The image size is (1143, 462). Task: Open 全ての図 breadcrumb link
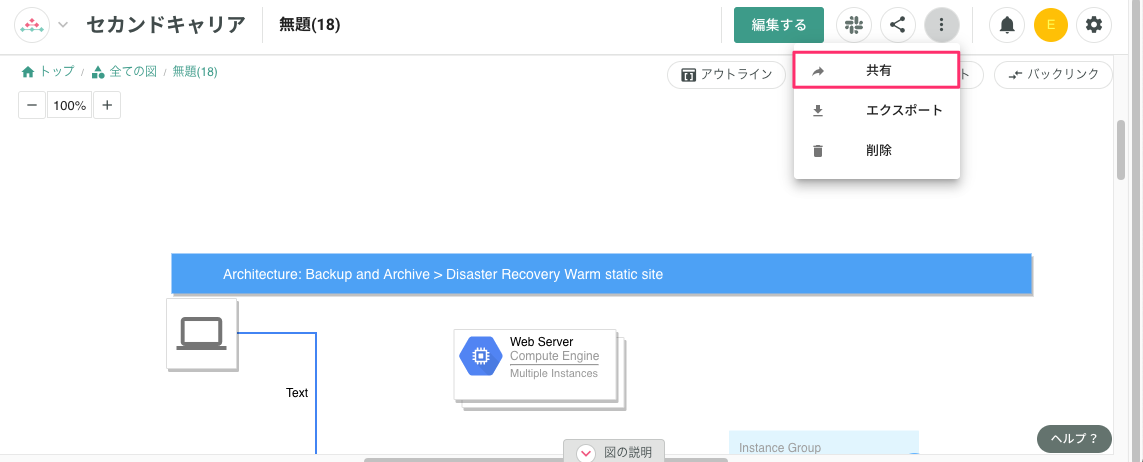[x=125, y=71]
